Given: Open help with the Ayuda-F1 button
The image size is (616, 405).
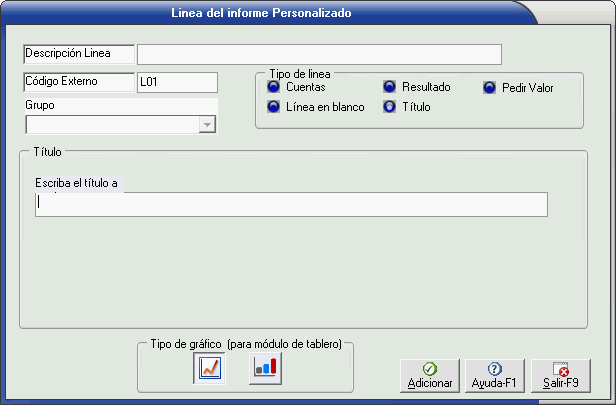Looking at the screenshot, I should [494, 376].
